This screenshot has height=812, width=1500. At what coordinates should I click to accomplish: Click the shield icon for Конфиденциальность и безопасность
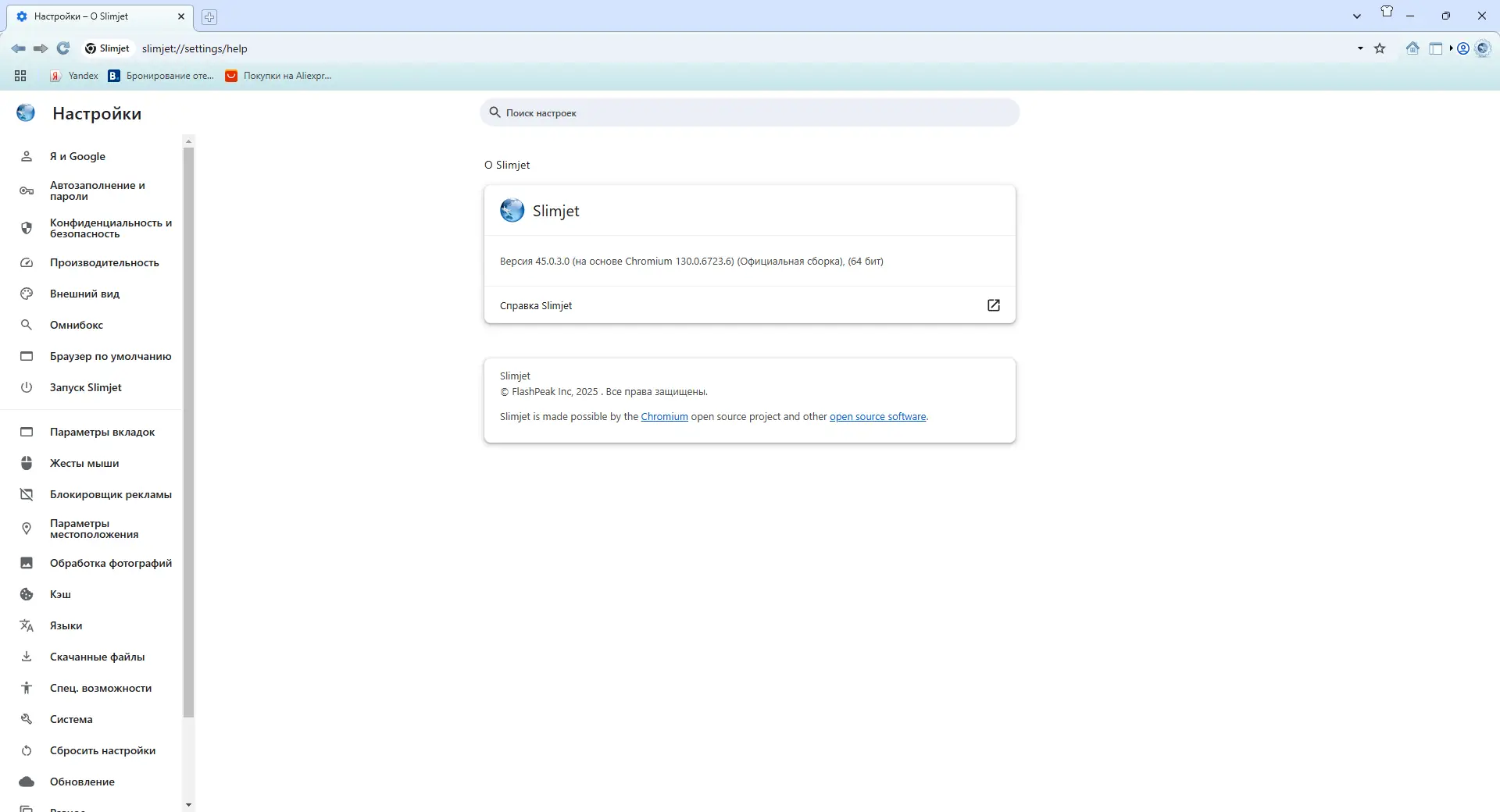coord(27,228)
